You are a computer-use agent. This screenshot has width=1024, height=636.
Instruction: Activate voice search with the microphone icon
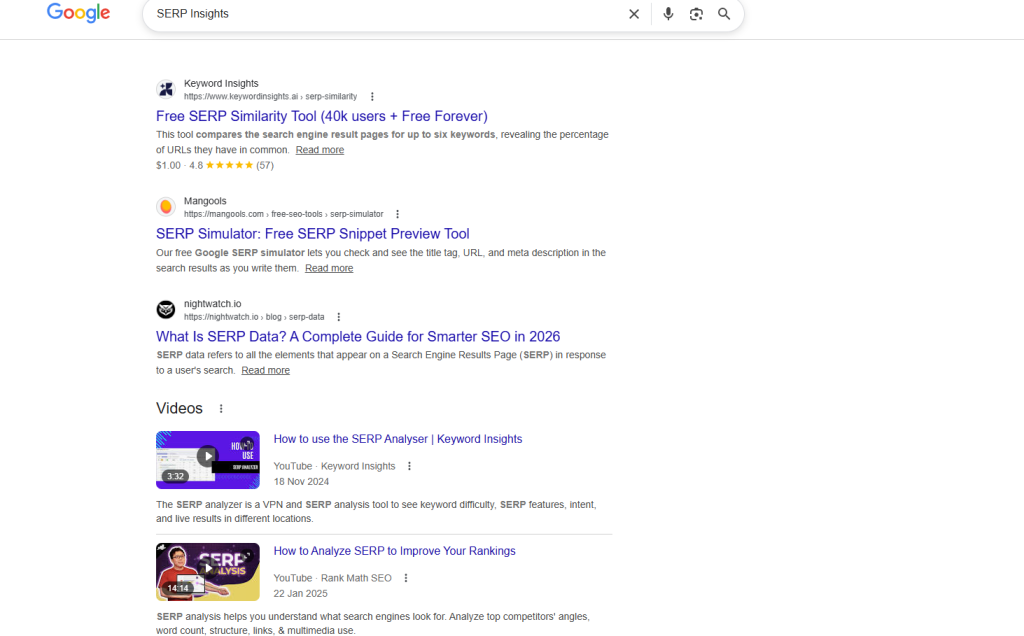[668, 14]
